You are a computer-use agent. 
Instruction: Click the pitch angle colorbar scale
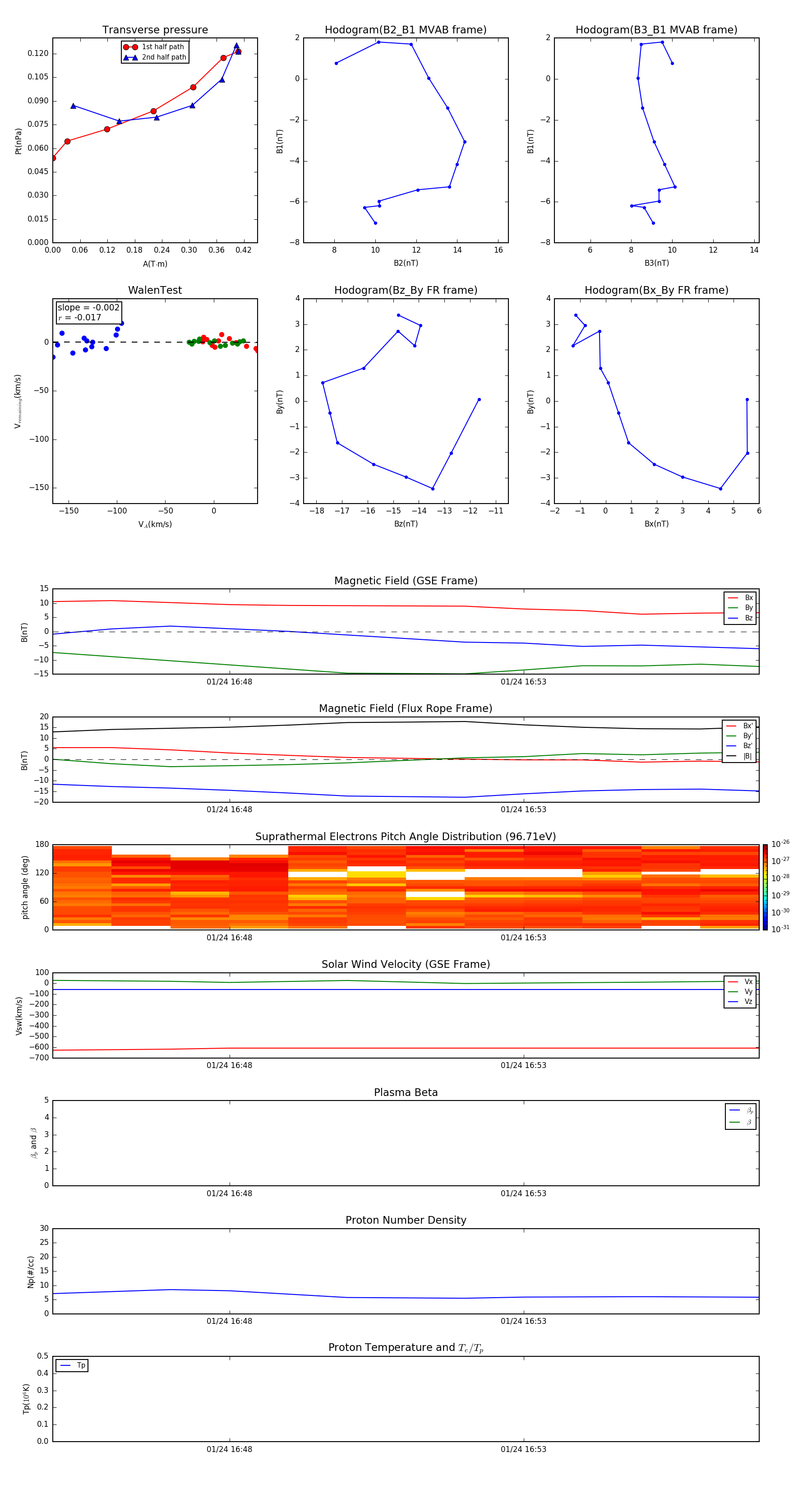[x=765, y=887]
